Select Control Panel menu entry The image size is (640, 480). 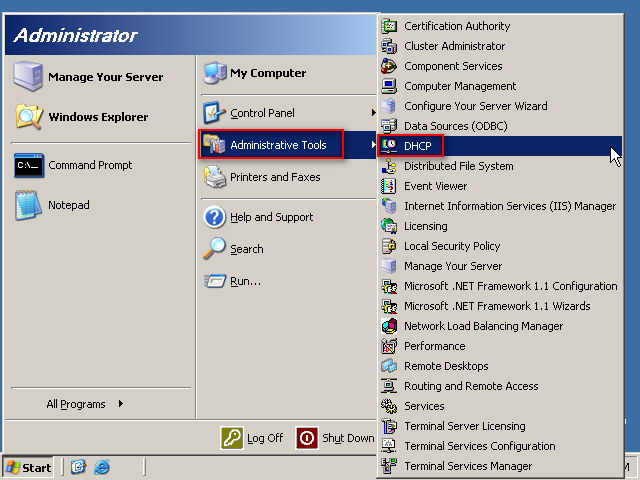[288, 113]
